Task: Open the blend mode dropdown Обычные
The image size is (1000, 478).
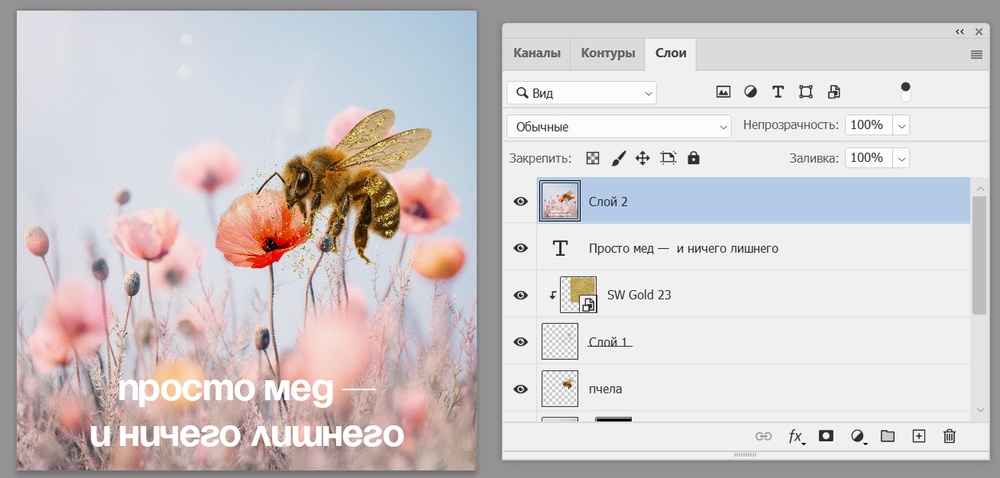Action: [x=619, y=127]
